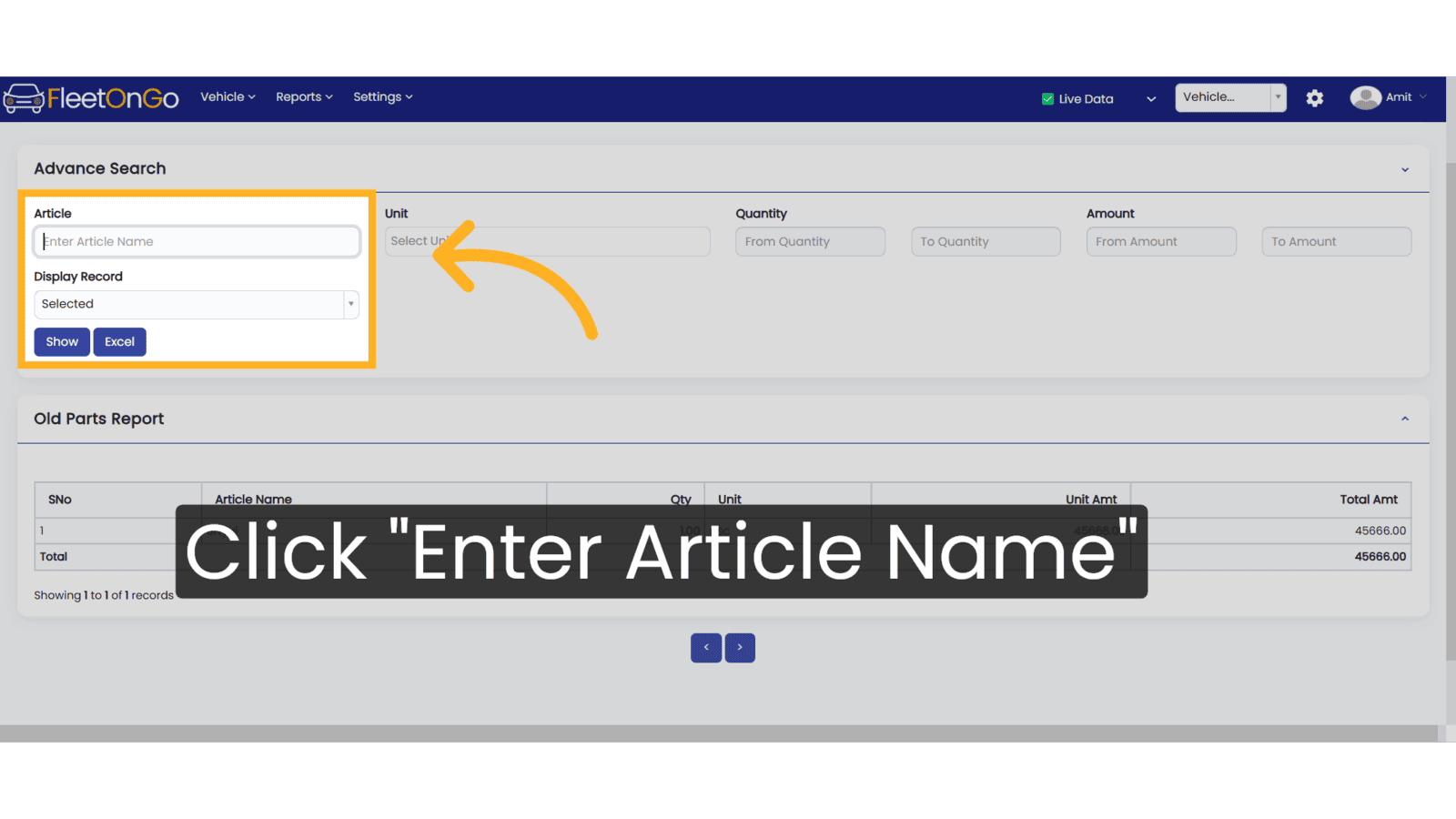This screenshot has height=819, width=1456.
Task: Go to next page arrow button
Action: [740, 648]
